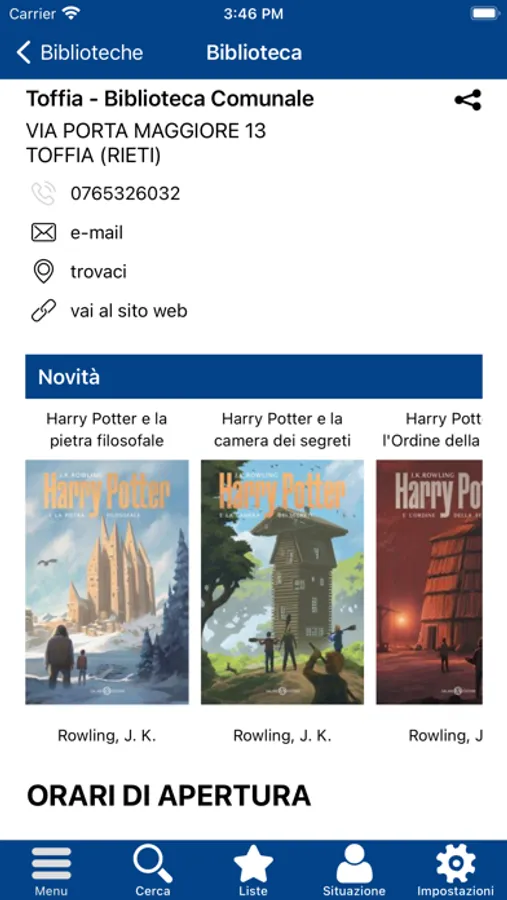Tap the e-mail link text

[96, 232]
